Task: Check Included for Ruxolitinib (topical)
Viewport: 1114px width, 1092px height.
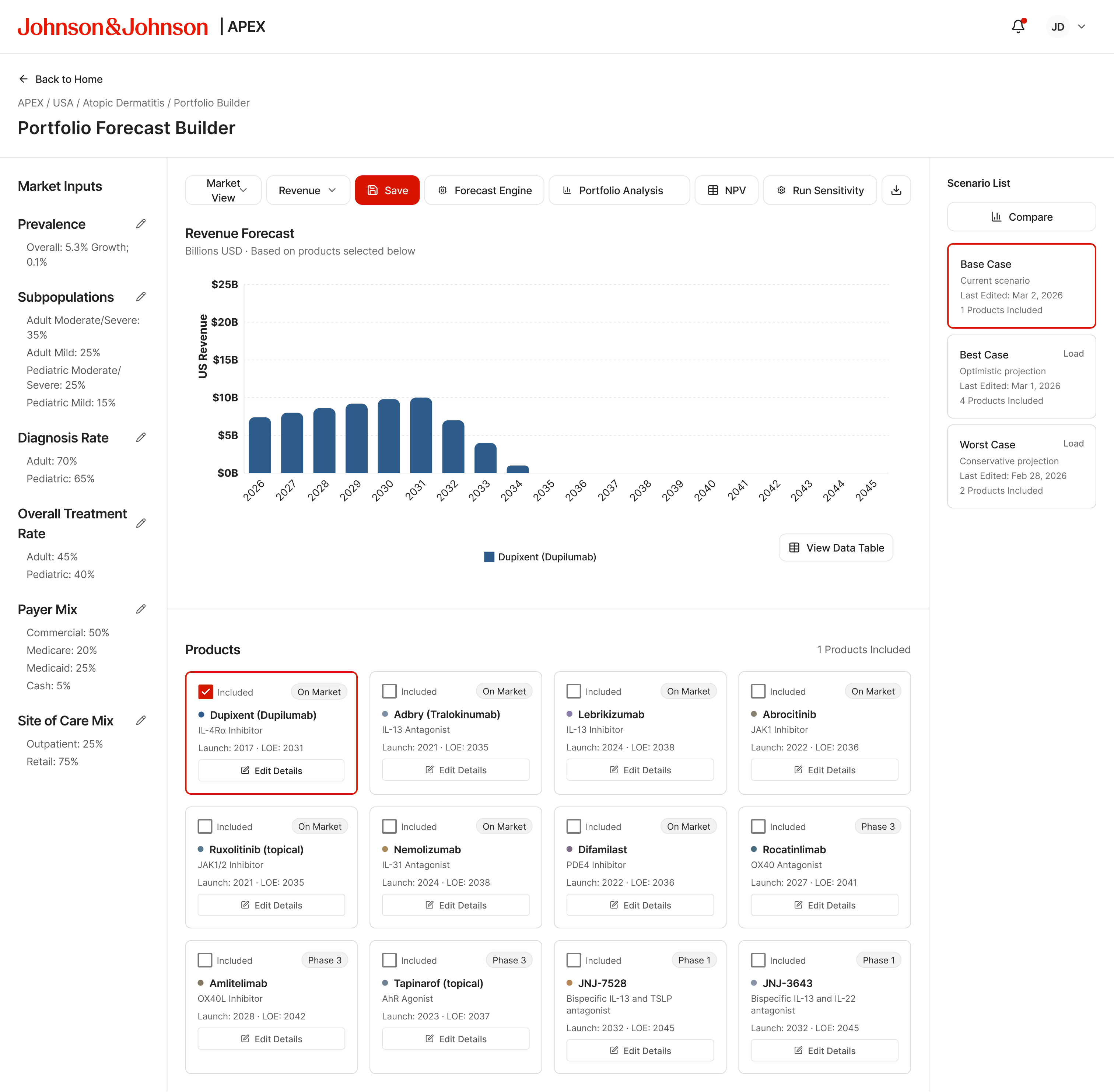Action: click(205, 826)
